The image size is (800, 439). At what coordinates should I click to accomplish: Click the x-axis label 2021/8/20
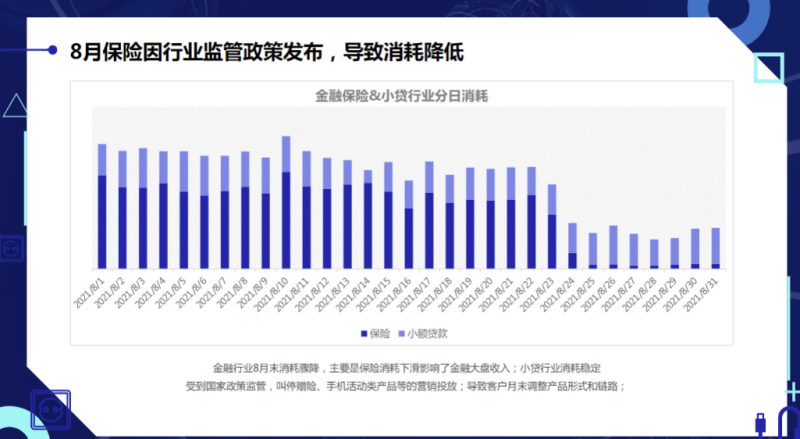(x=475, y=295)
